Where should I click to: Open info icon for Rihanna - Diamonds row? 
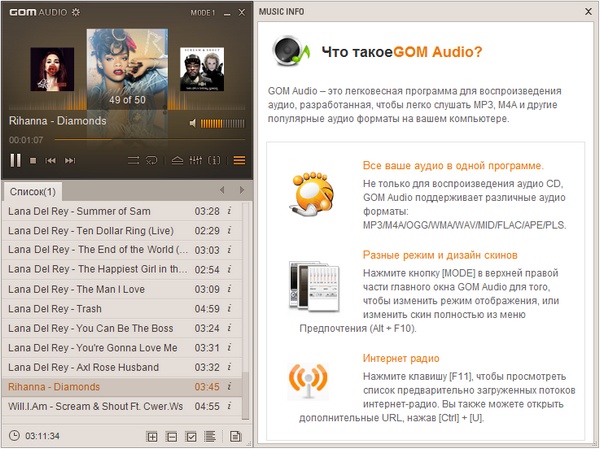point(230,386)
